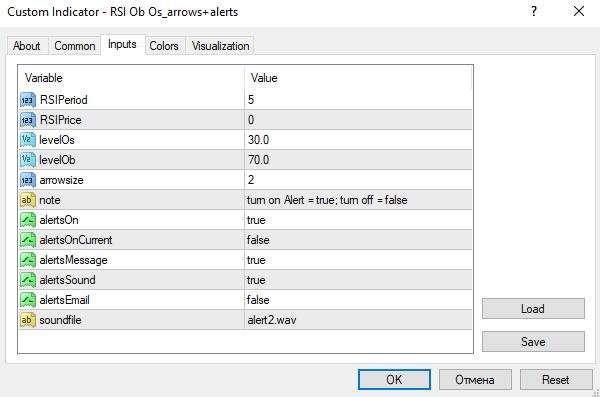Click the integer icon beside RSIPeriod
600x397 pixels.
point(28,100)
